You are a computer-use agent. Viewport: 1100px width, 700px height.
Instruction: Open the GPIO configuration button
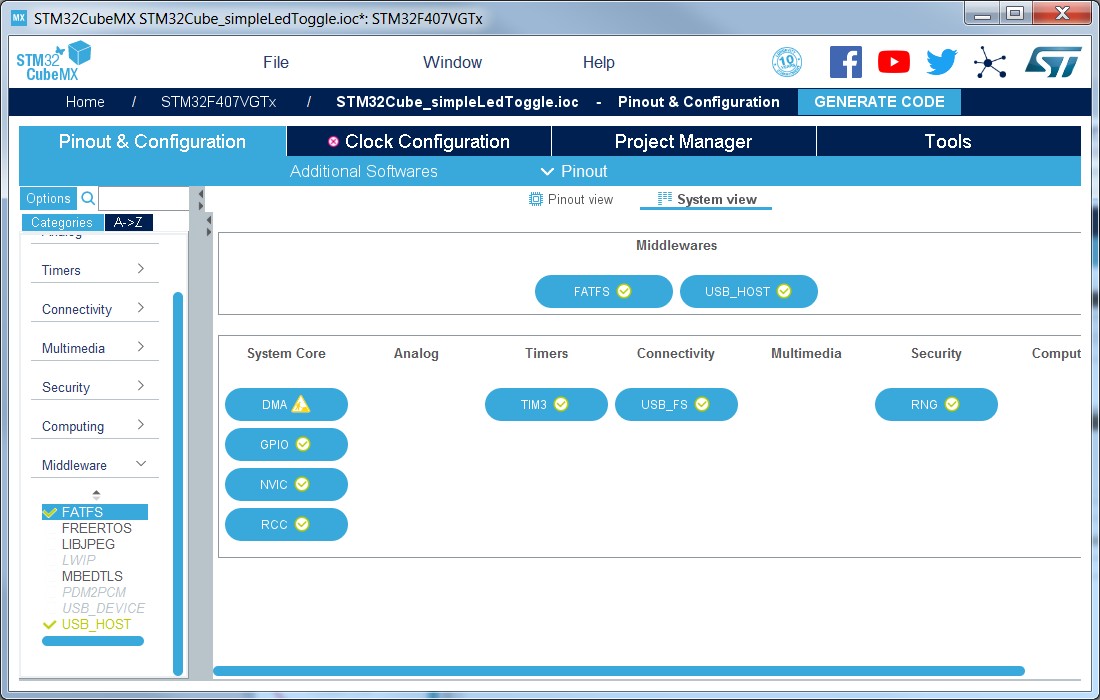(286, 445)
